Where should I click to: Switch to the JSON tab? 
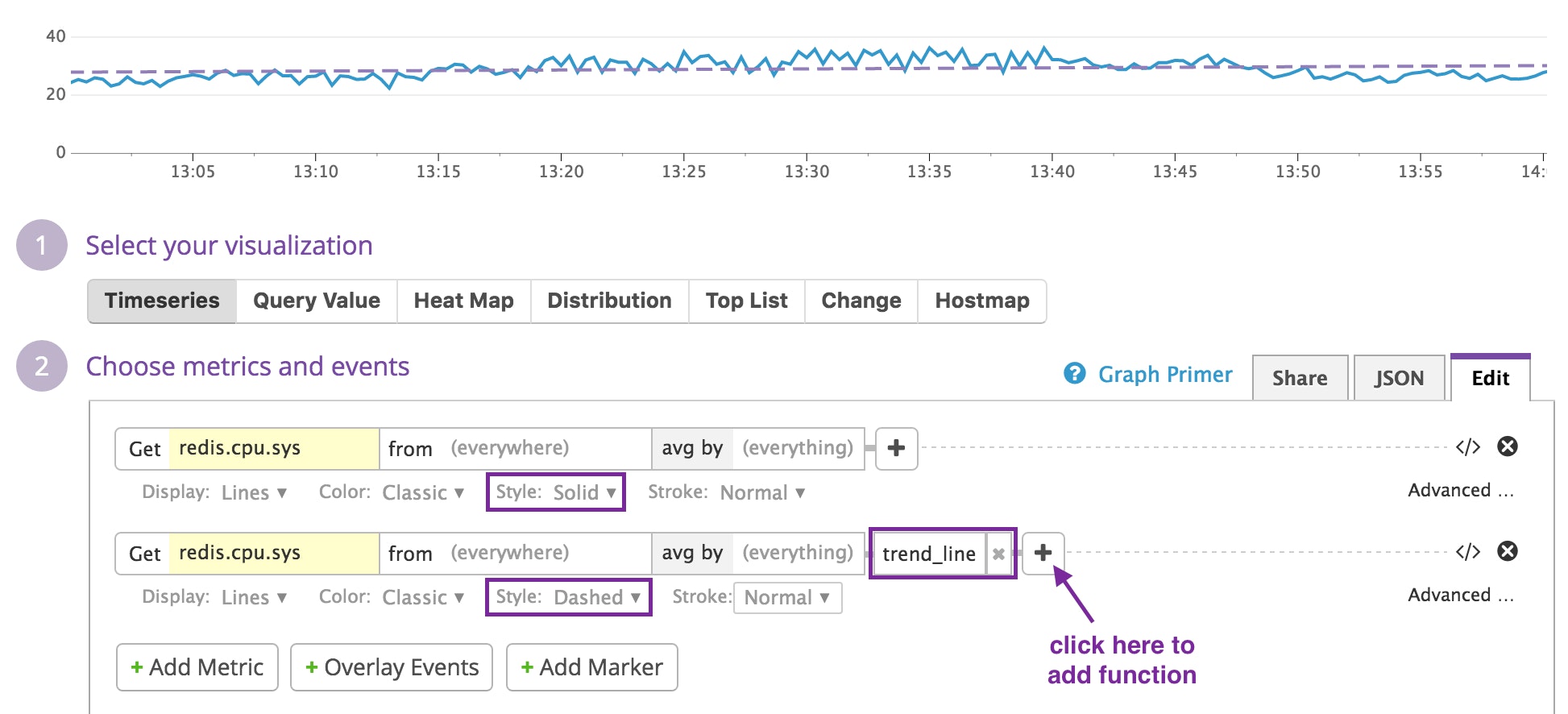1399,378
